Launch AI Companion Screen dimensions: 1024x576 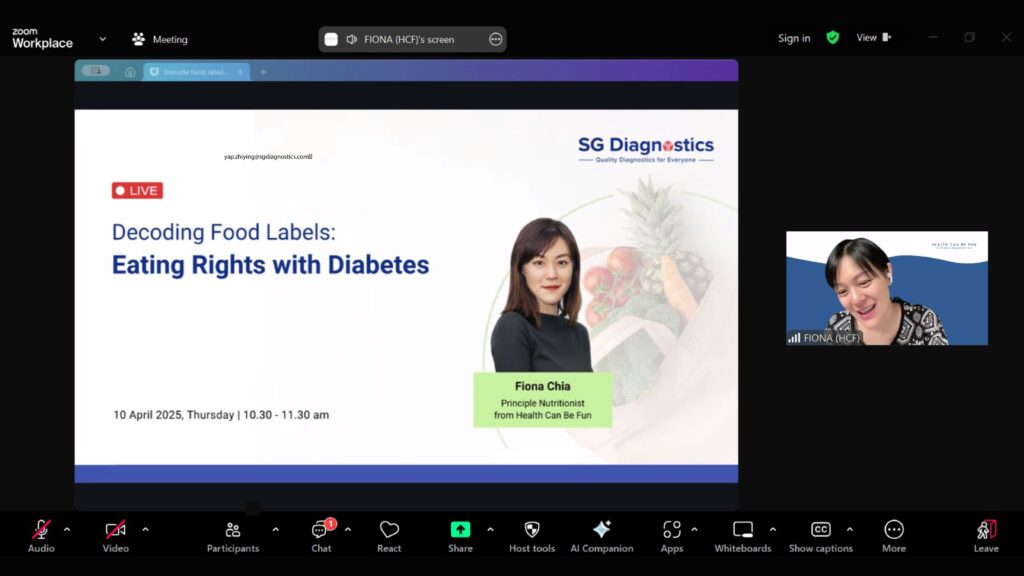click(x=601, y=536)
